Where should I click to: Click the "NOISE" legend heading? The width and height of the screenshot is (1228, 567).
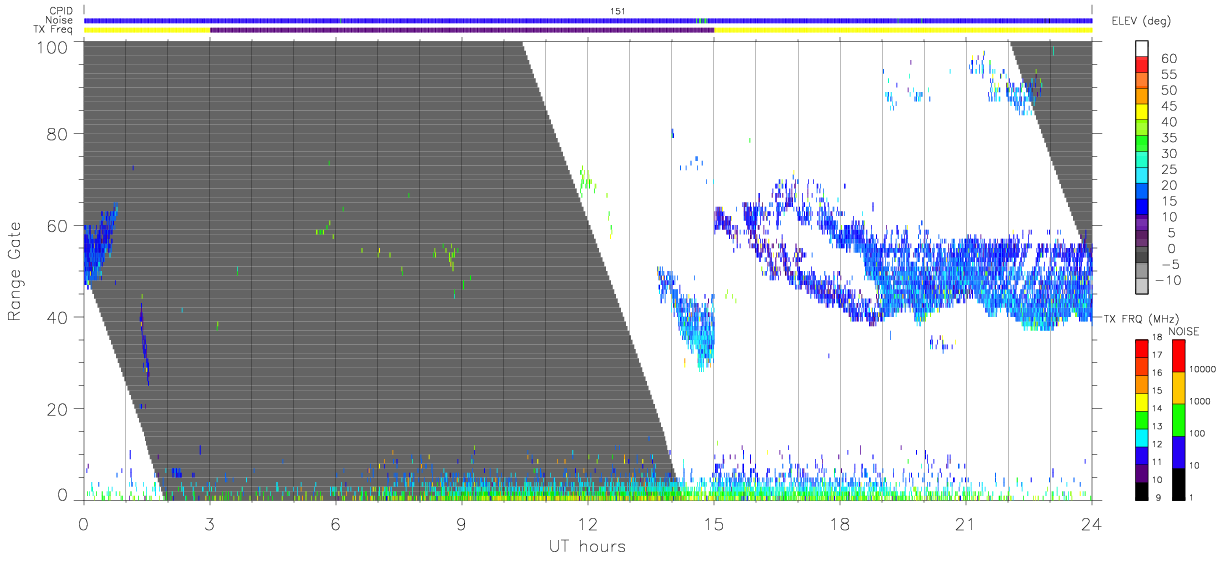point(1186,331)
